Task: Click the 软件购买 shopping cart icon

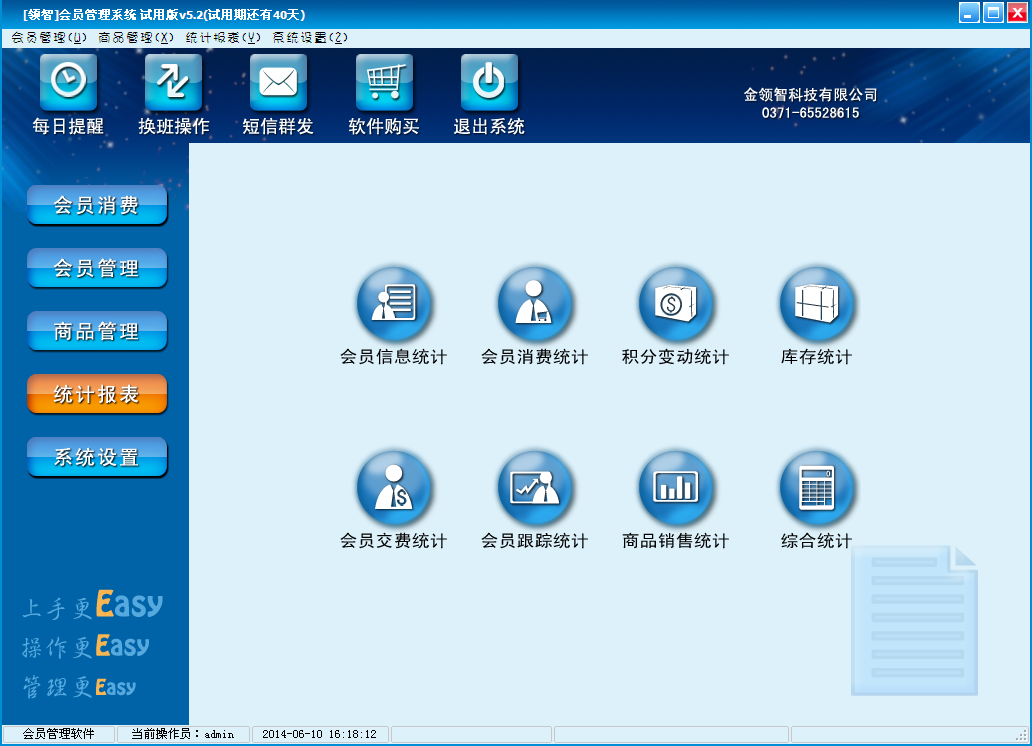Action: 384,82
